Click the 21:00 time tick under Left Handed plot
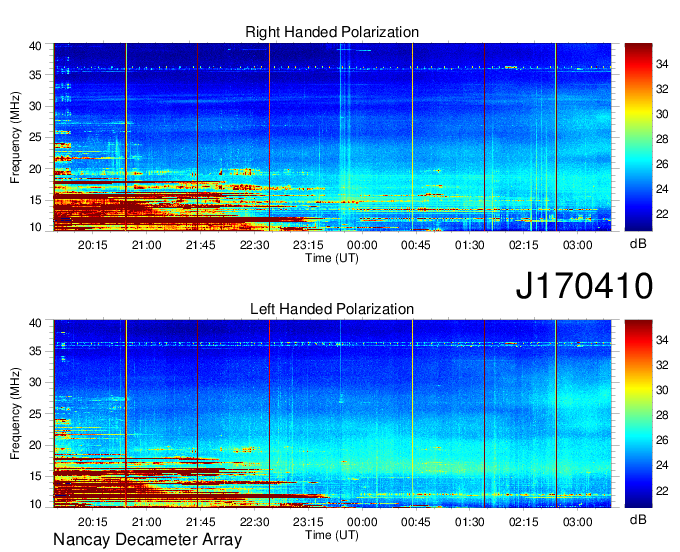The height and width of the screenshot is (552, 680). (147, 522)
